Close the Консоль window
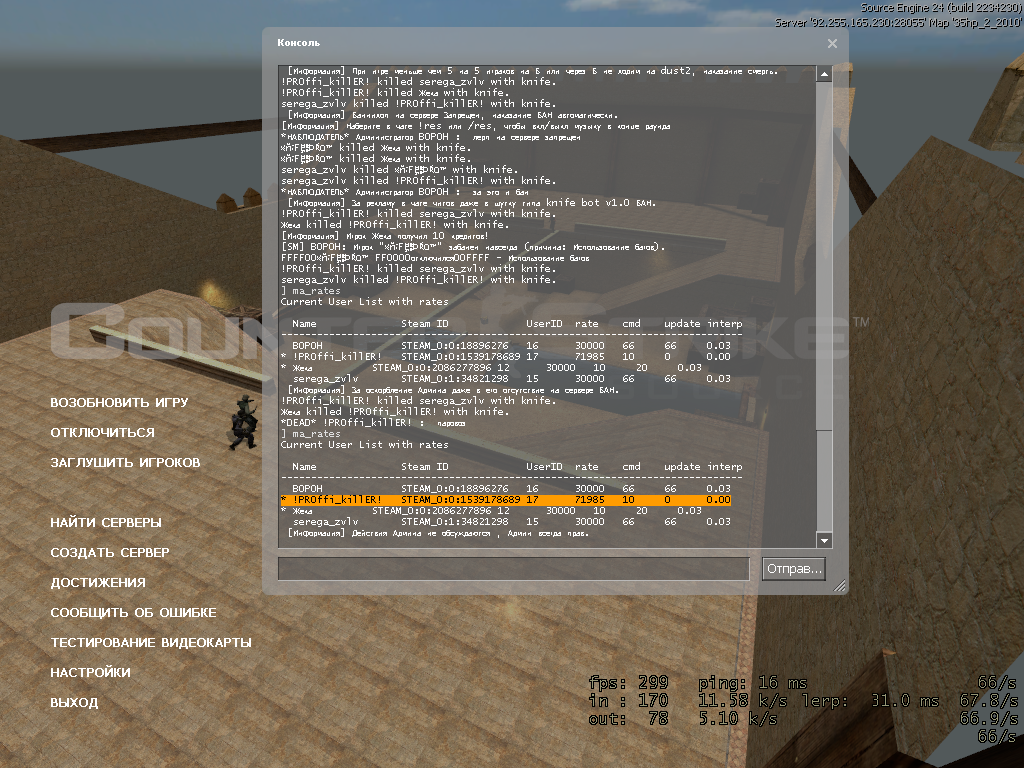 tap(832, 44)
